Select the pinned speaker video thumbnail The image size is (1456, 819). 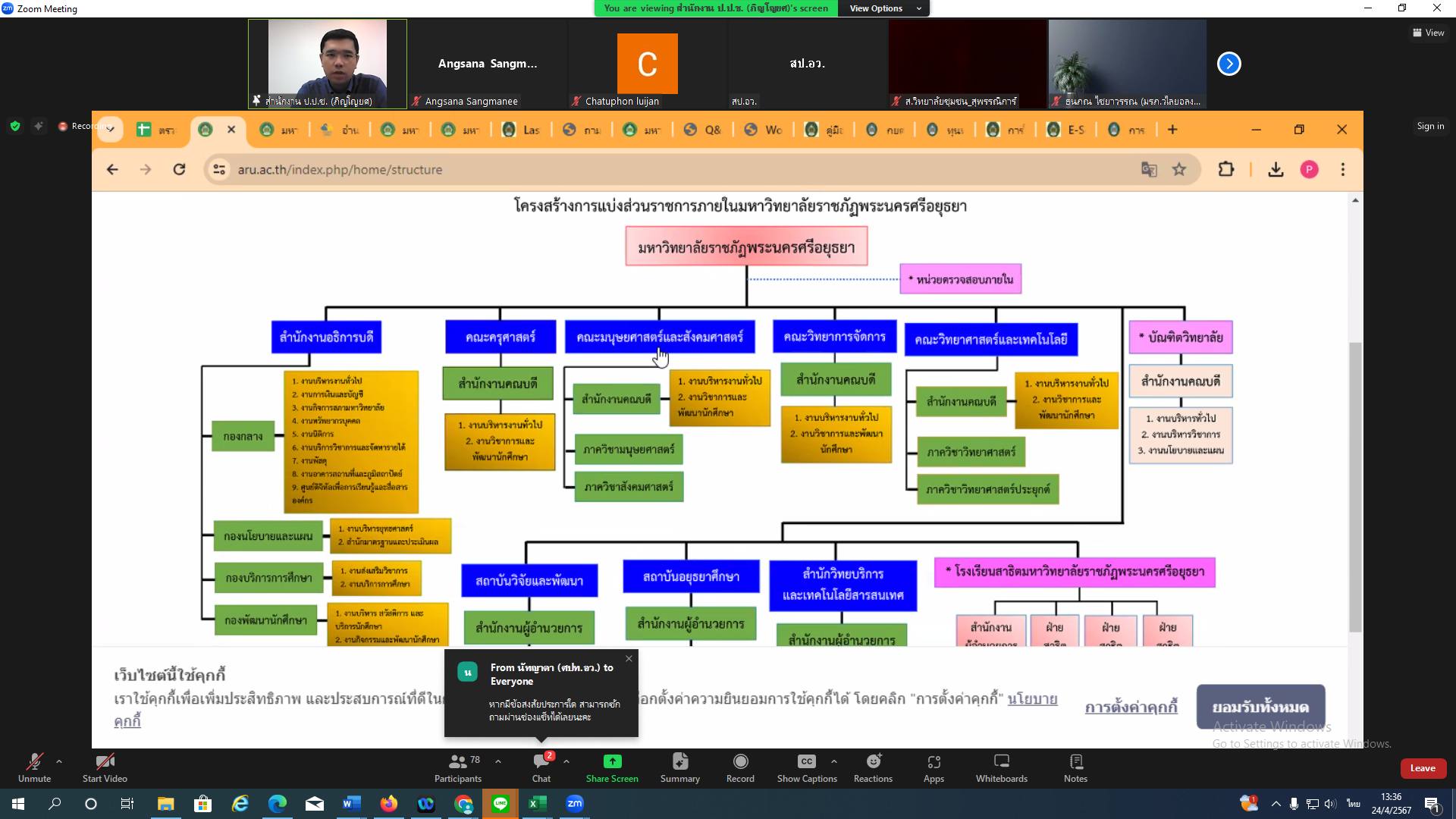coord(328,64)
